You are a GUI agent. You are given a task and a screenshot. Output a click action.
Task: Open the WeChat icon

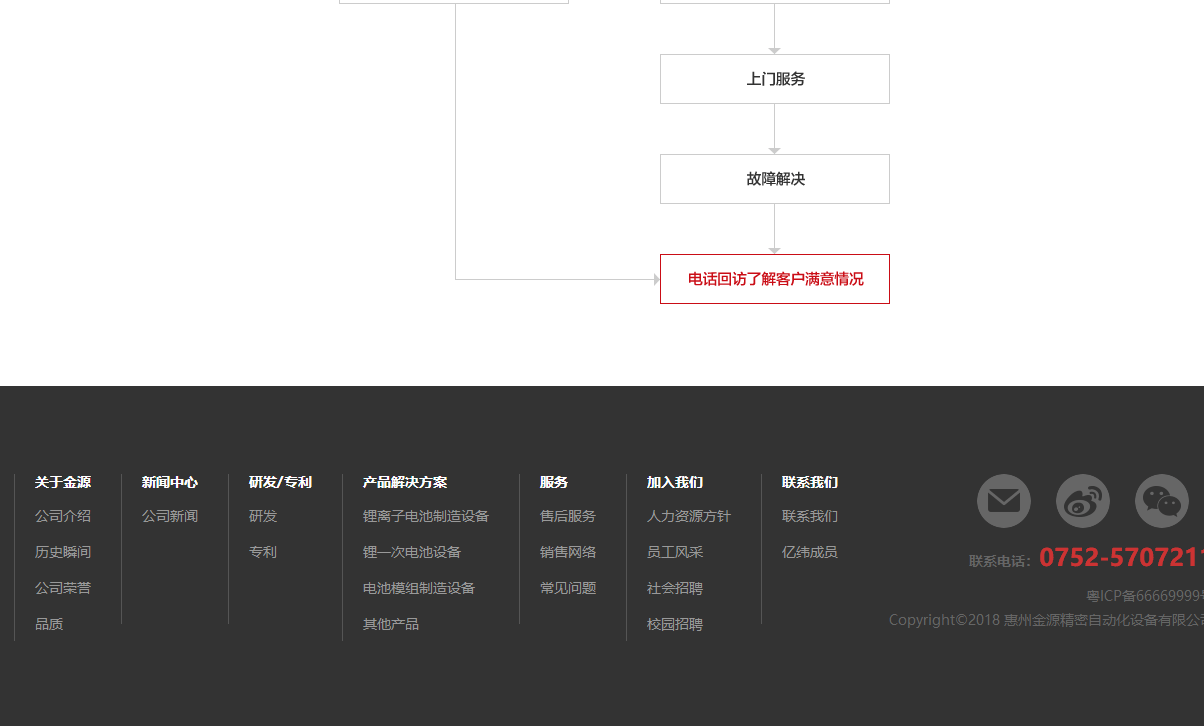coord(1161,501)
